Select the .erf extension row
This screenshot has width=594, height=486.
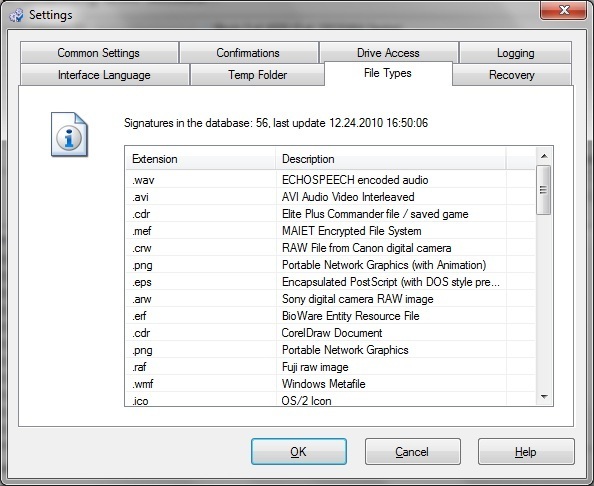[x=330, y=316]
